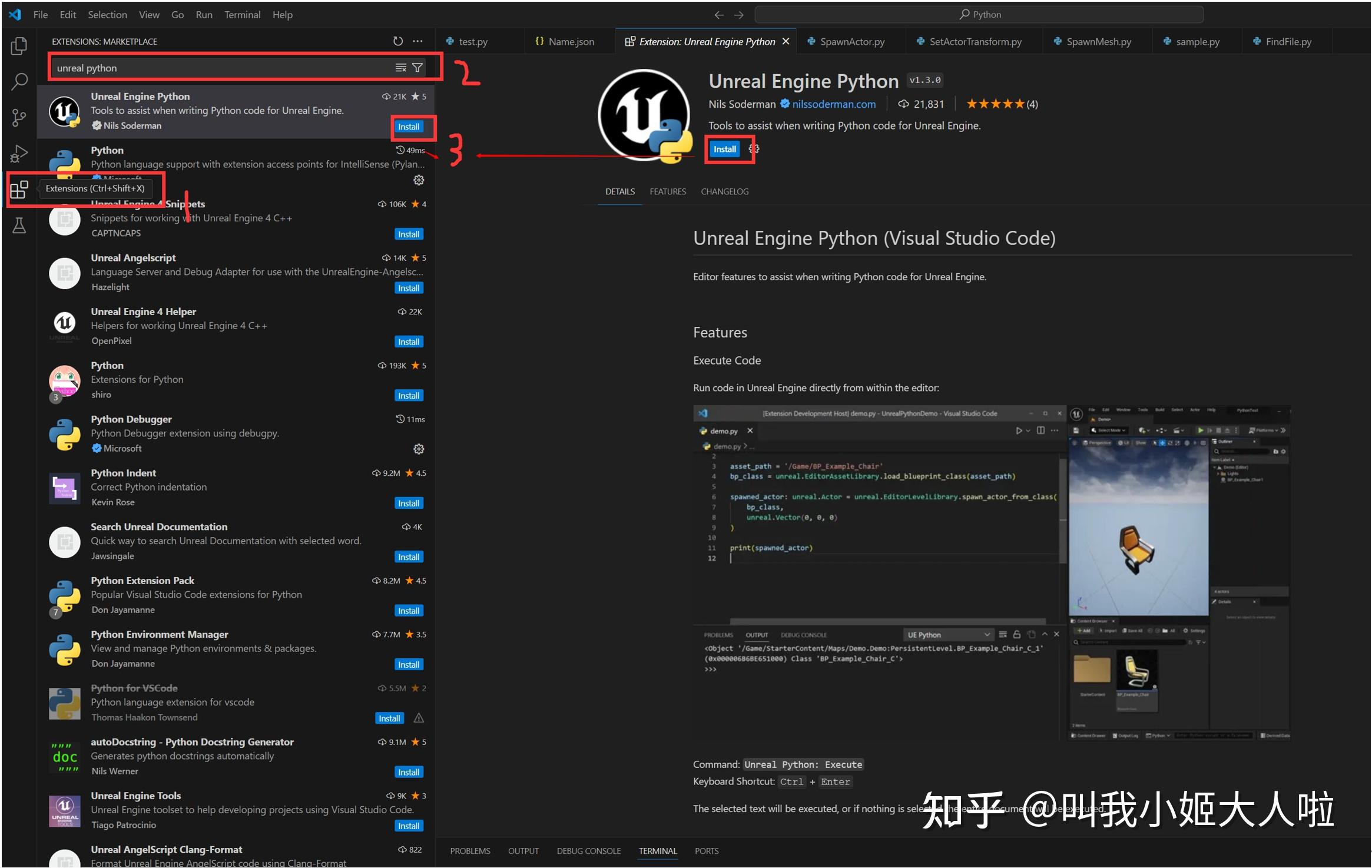The height and width of the screenshot is (868, 1372).
Task: Open the gear menu beside the Install button
Action: pyautogui.click(x=754, y=149)
